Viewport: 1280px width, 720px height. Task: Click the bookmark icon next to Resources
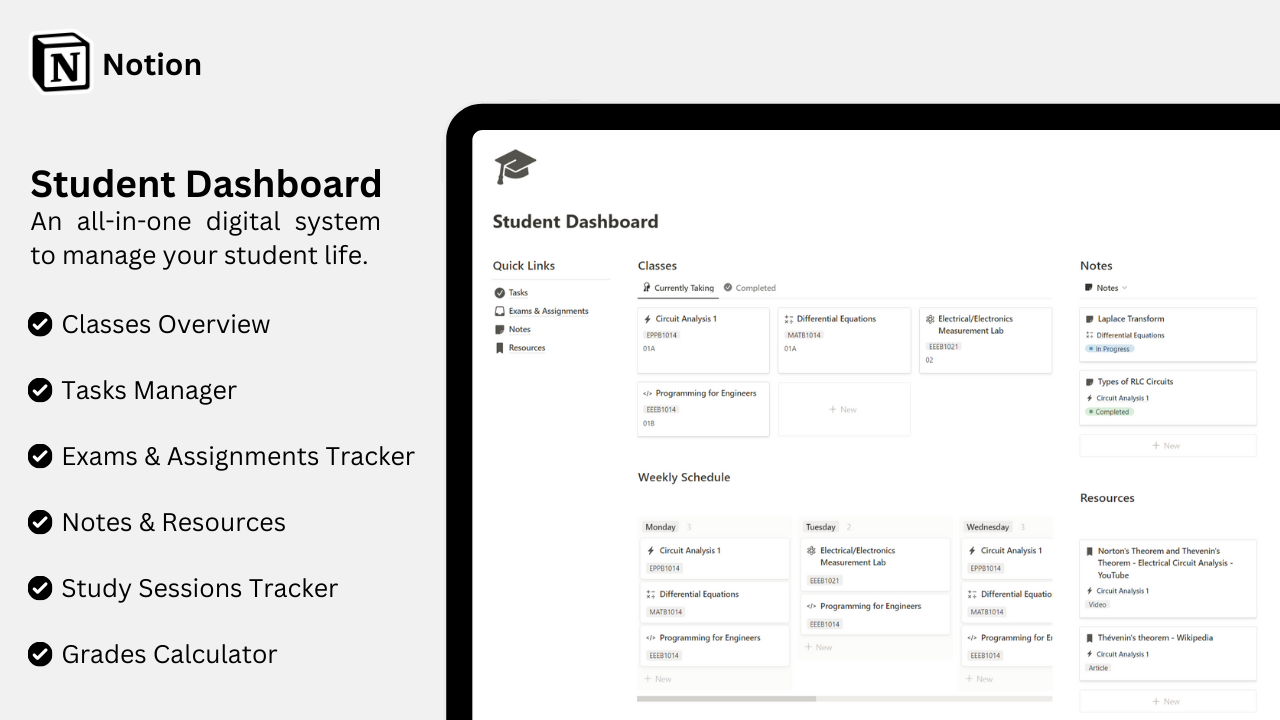tap(501, 347)
